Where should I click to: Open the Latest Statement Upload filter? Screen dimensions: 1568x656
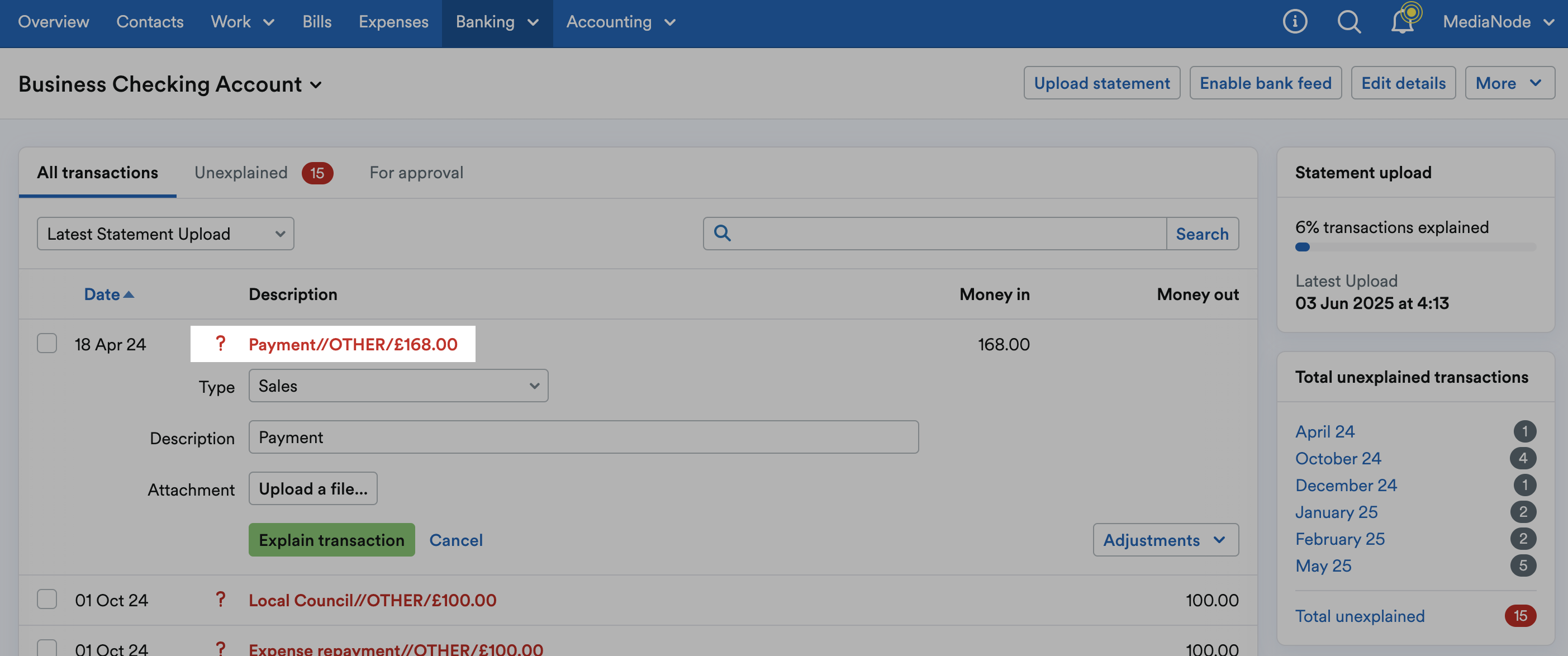point(165,234)
